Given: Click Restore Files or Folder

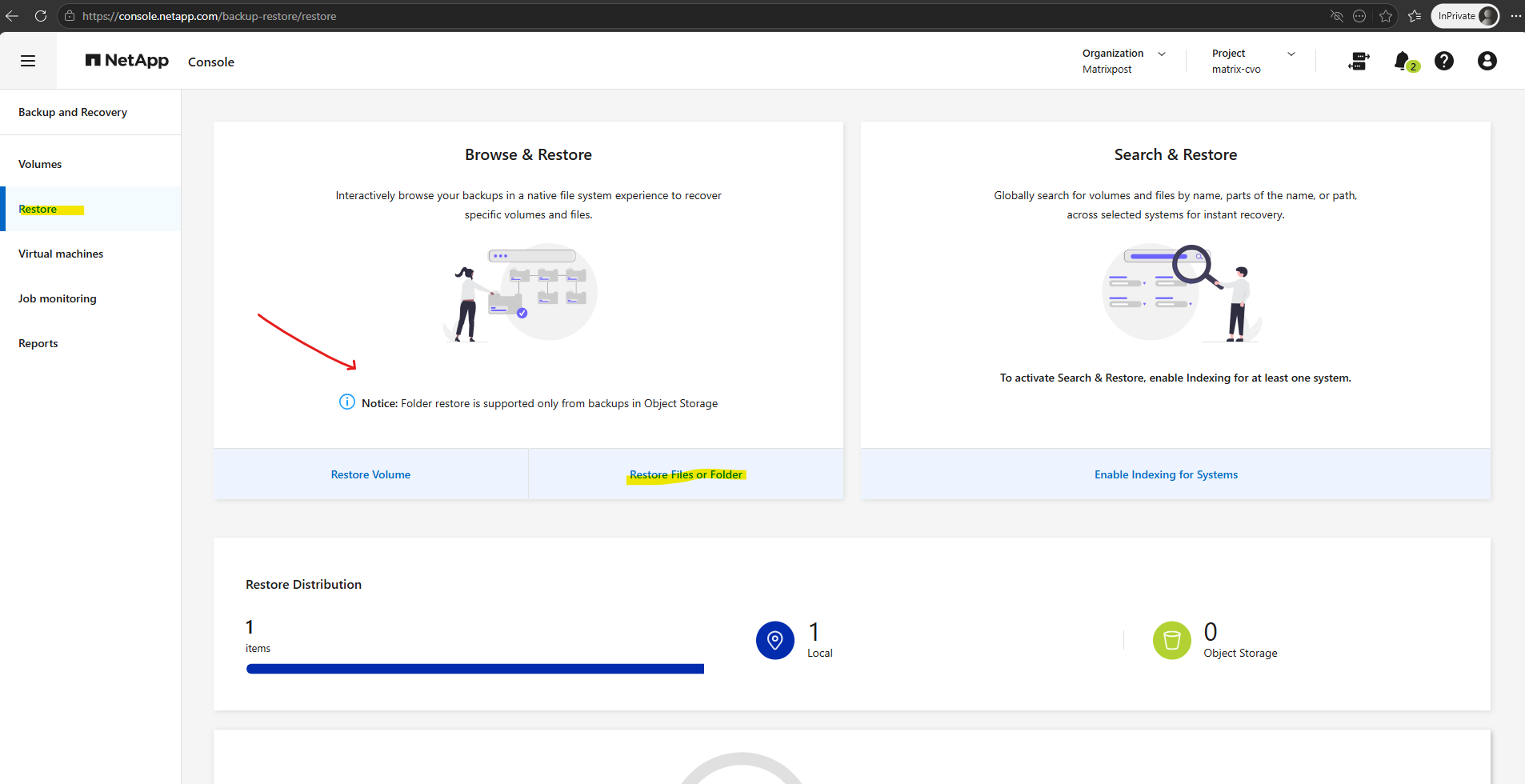Looking at the screenshot, I should [686, 474].
